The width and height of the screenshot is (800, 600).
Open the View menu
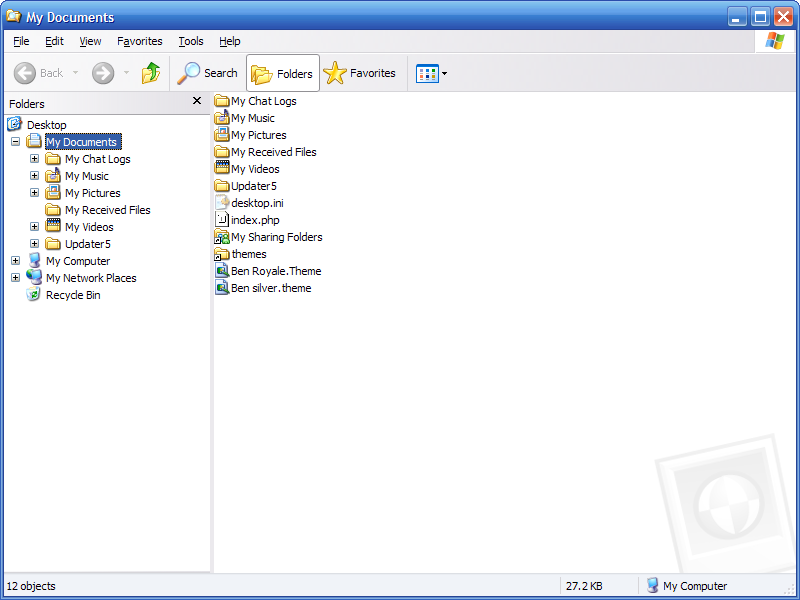pos(90,41)
